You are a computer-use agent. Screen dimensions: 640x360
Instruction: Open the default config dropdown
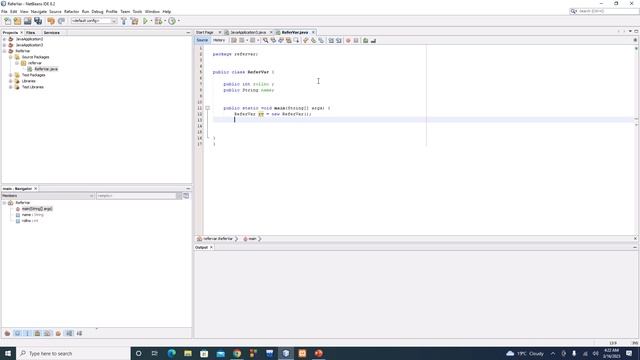click(94, 21)
